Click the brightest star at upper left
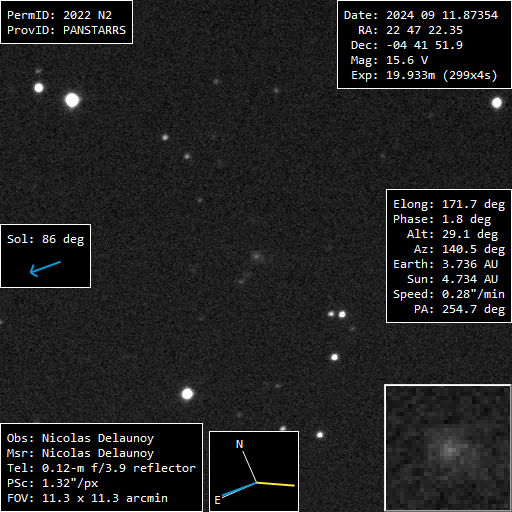The height and width of the screenshot is (512, 512). point(72,100)
